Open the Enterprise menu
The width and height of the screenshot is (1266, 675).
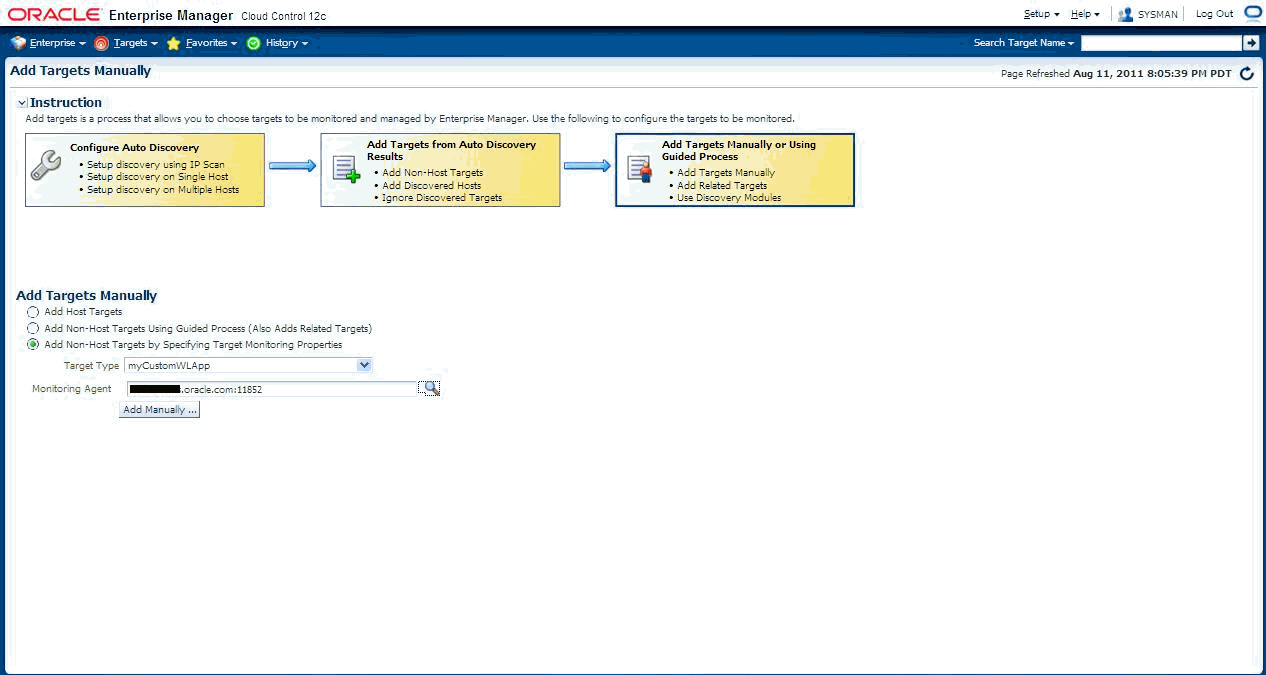[57, 43]
